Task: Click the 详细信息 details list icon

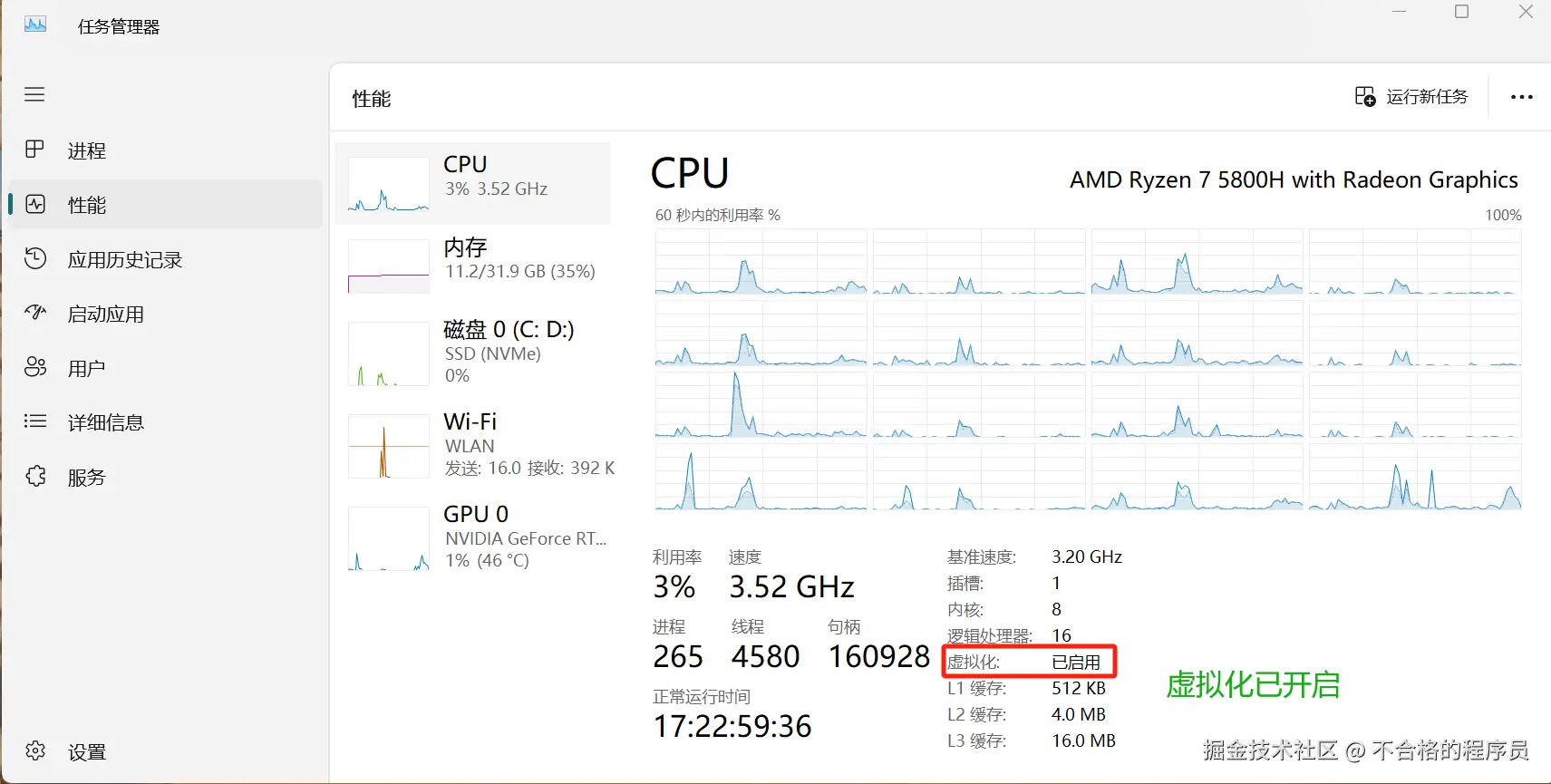Action: 35,421
